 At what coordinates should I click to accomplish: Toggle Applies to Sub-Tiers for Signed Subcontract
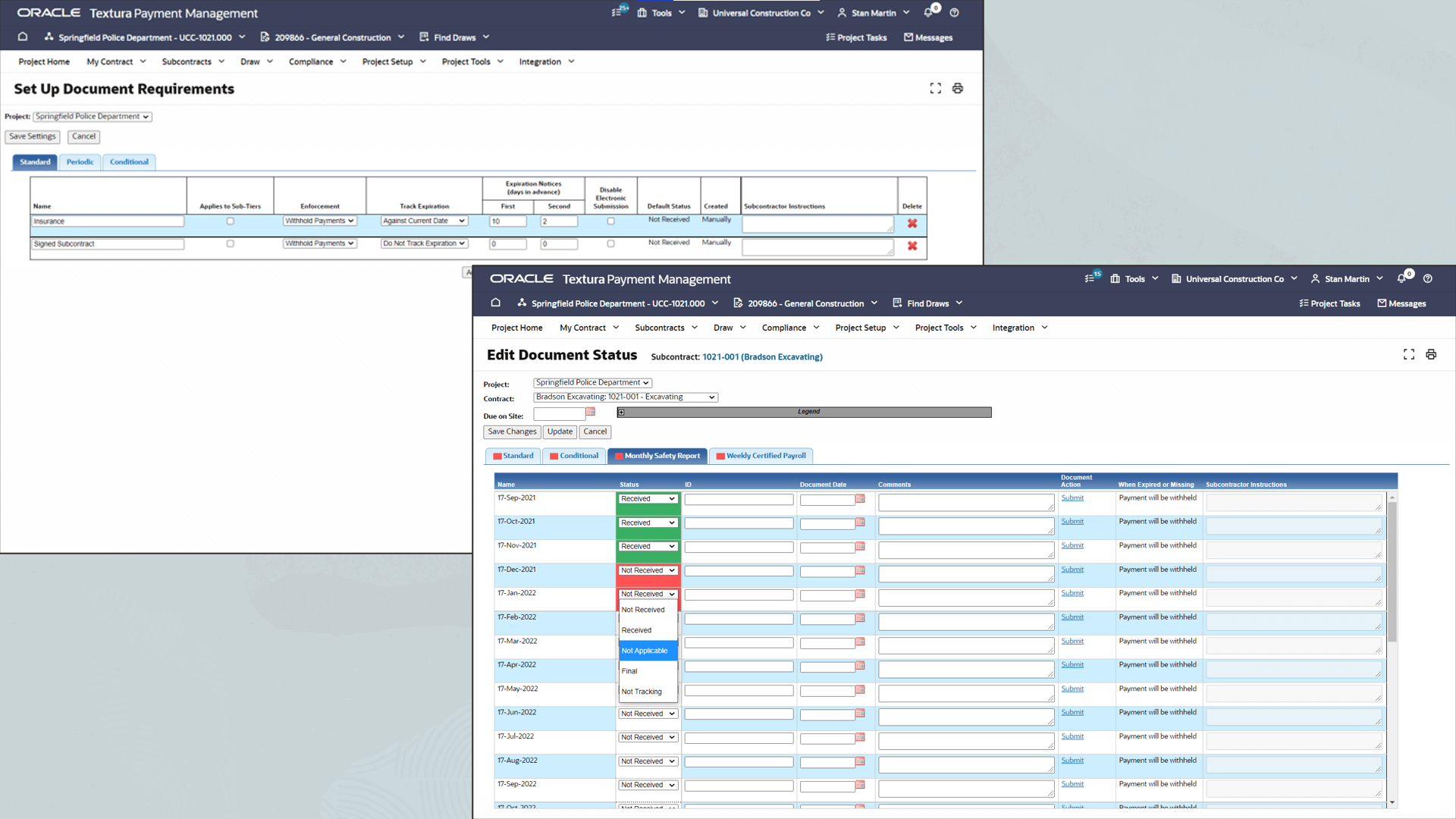click(x=231, y=244)
